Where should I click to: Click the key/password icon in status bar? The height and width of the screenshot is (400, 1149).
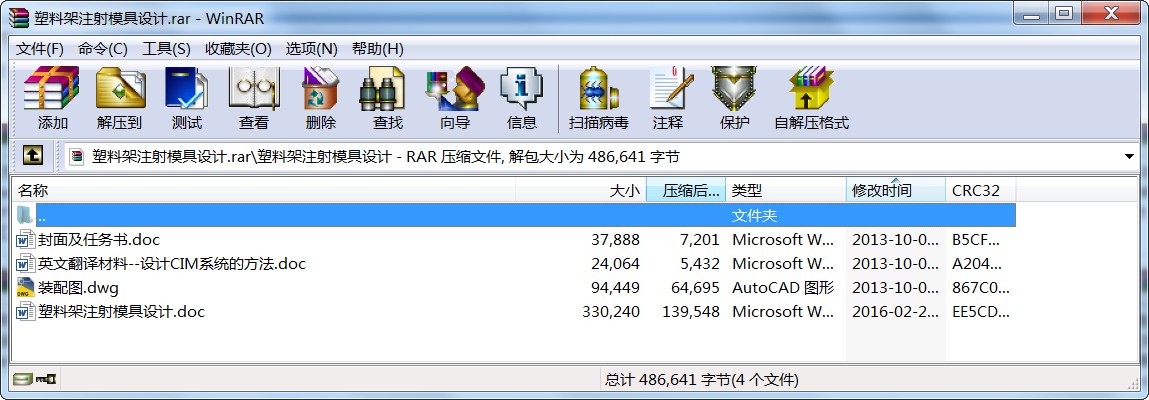tap(47, 379)
